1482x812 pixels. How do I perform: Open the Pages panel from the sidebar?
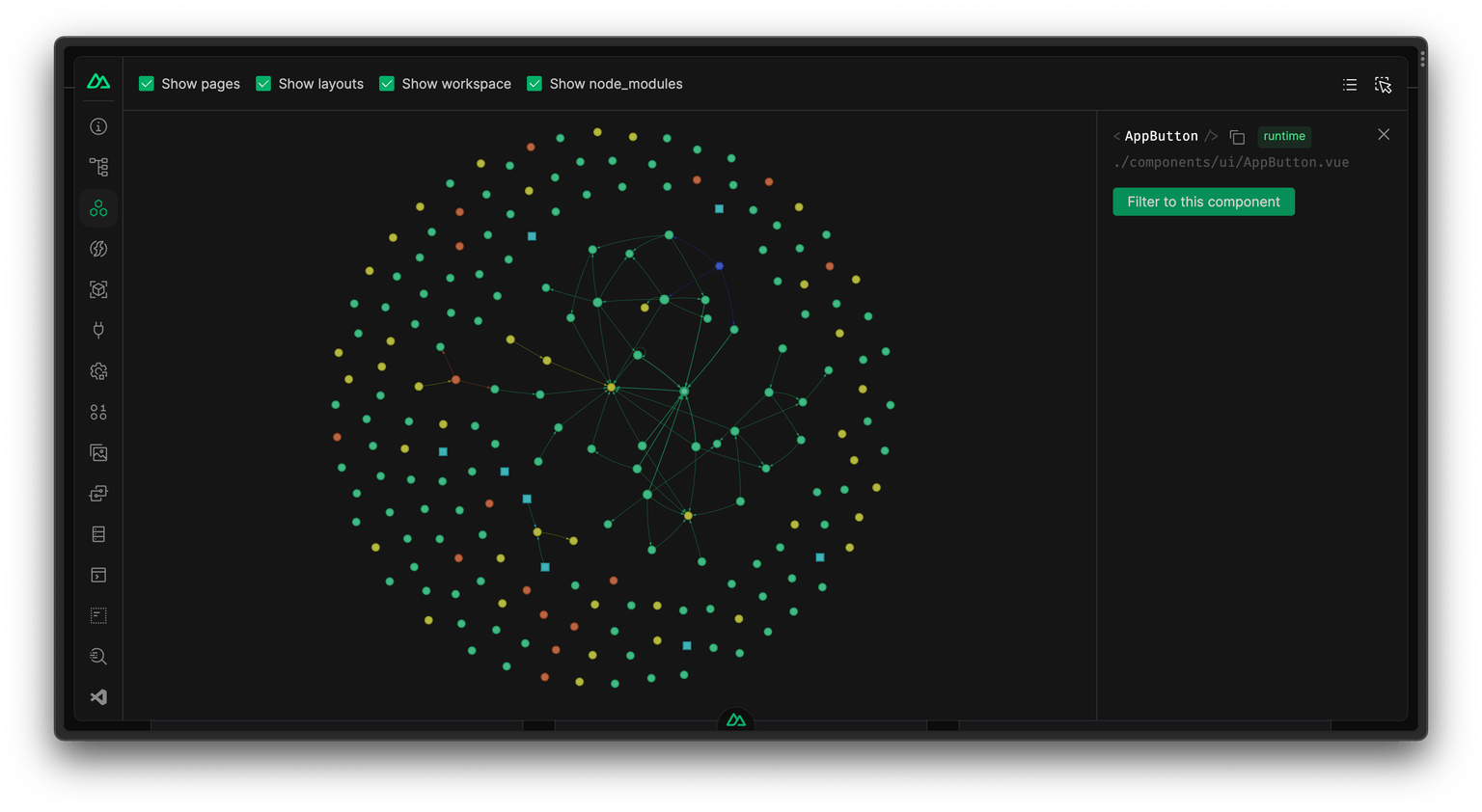pyautogui.click(x=97, y=166)
